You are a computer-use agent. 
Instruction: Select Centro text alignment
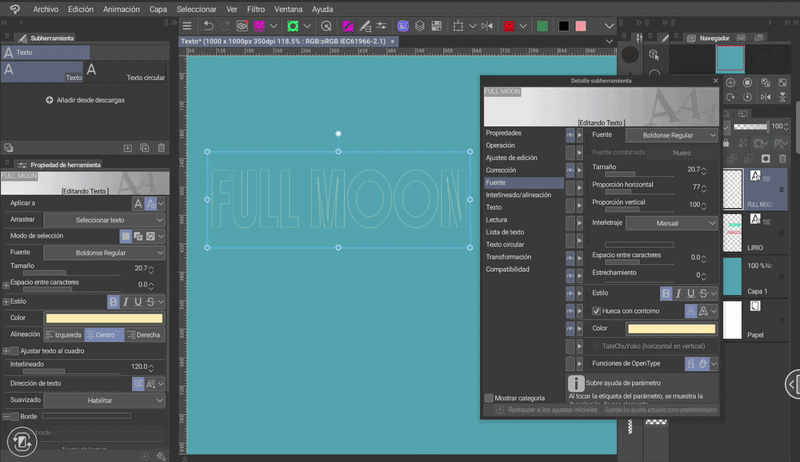pyautogui.click(x=105, y=334)
